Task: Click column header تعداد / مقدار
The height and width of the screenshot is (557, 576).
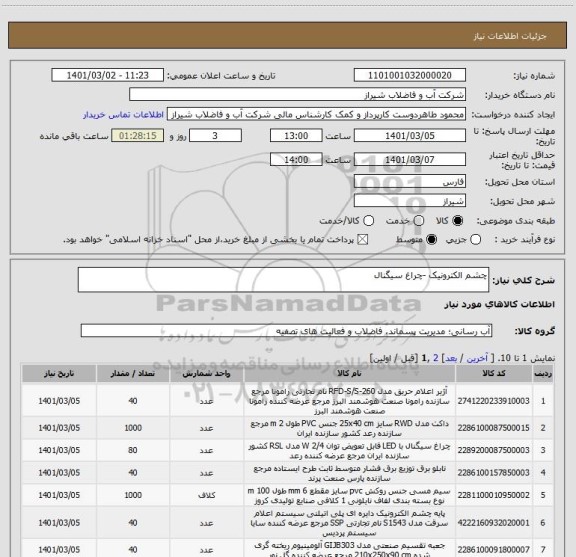Action: 133,373
